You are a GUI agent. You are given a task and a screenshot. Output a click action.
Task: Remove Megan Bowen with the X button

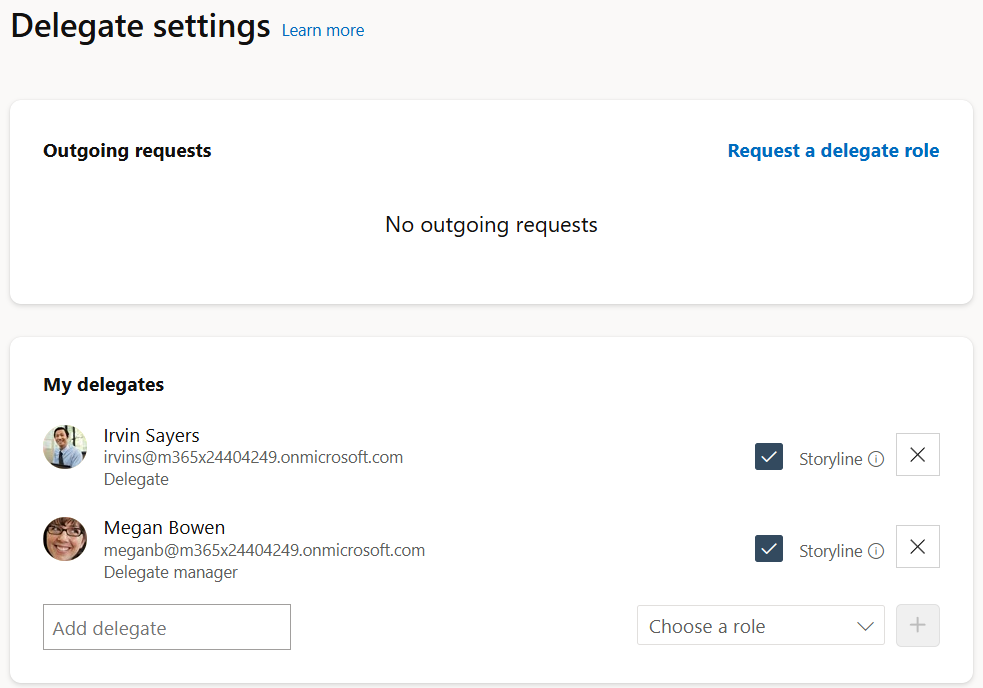tap(917, 546)
